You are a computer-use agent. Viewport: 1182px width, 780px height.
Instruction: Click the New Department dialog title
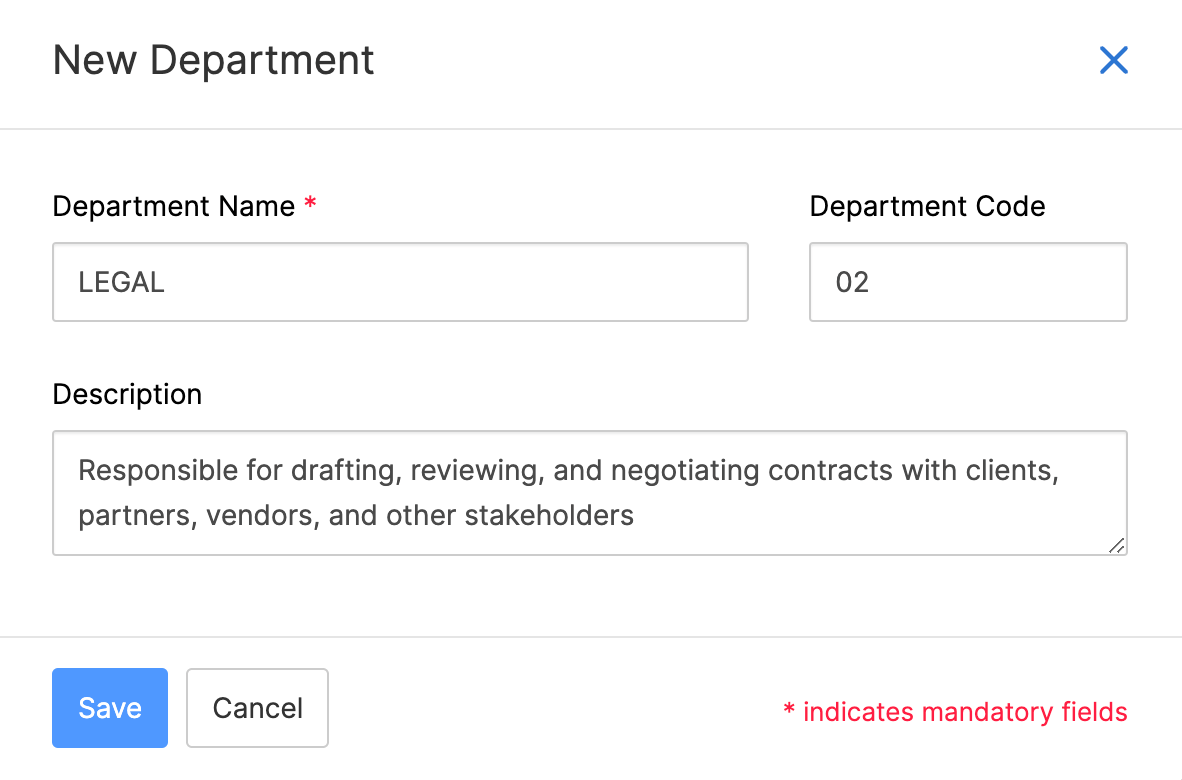point(213,60)
